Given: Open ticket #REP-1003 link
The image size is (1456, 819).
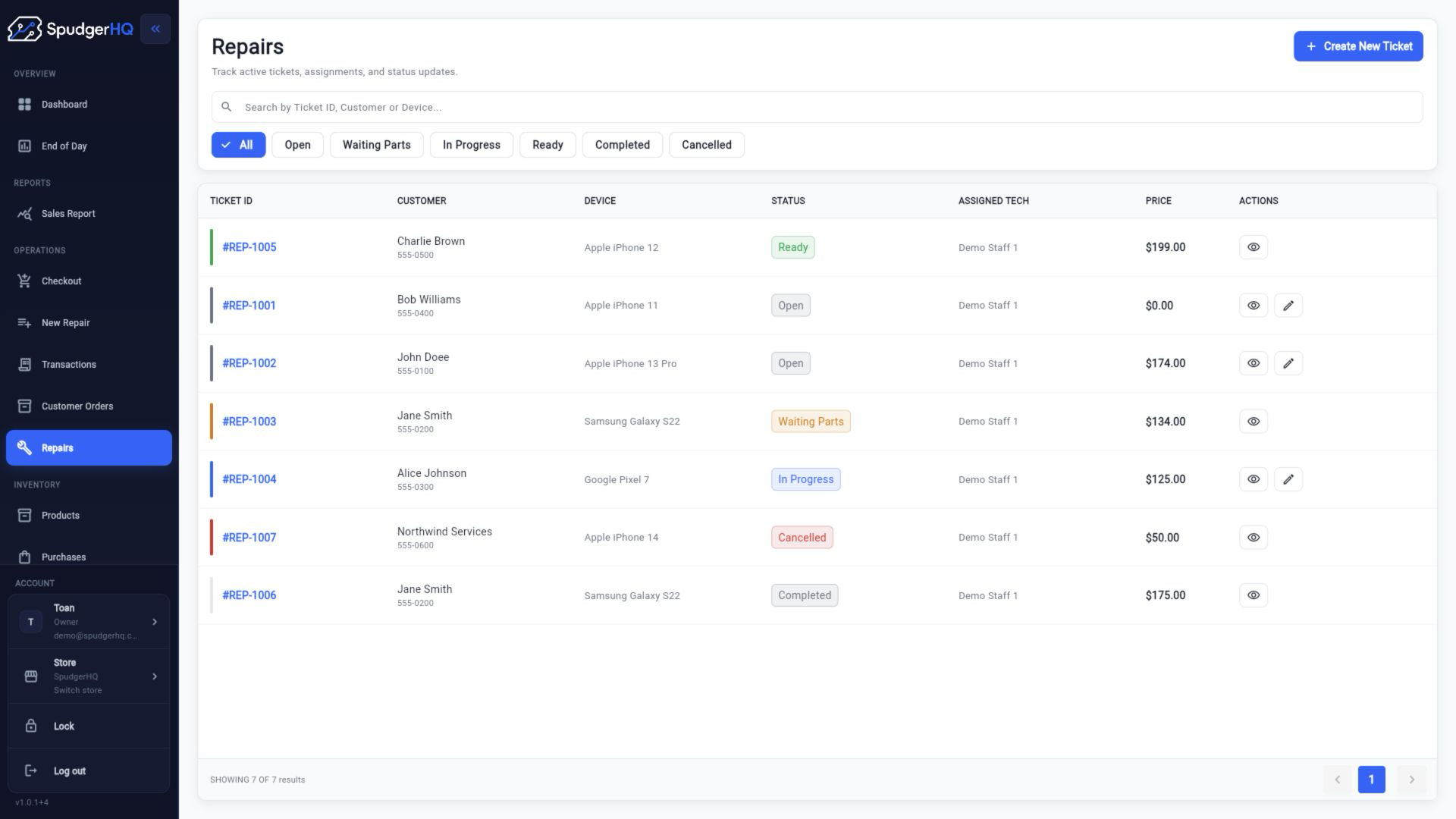Looking at the screenshot, I should [249, 422].
